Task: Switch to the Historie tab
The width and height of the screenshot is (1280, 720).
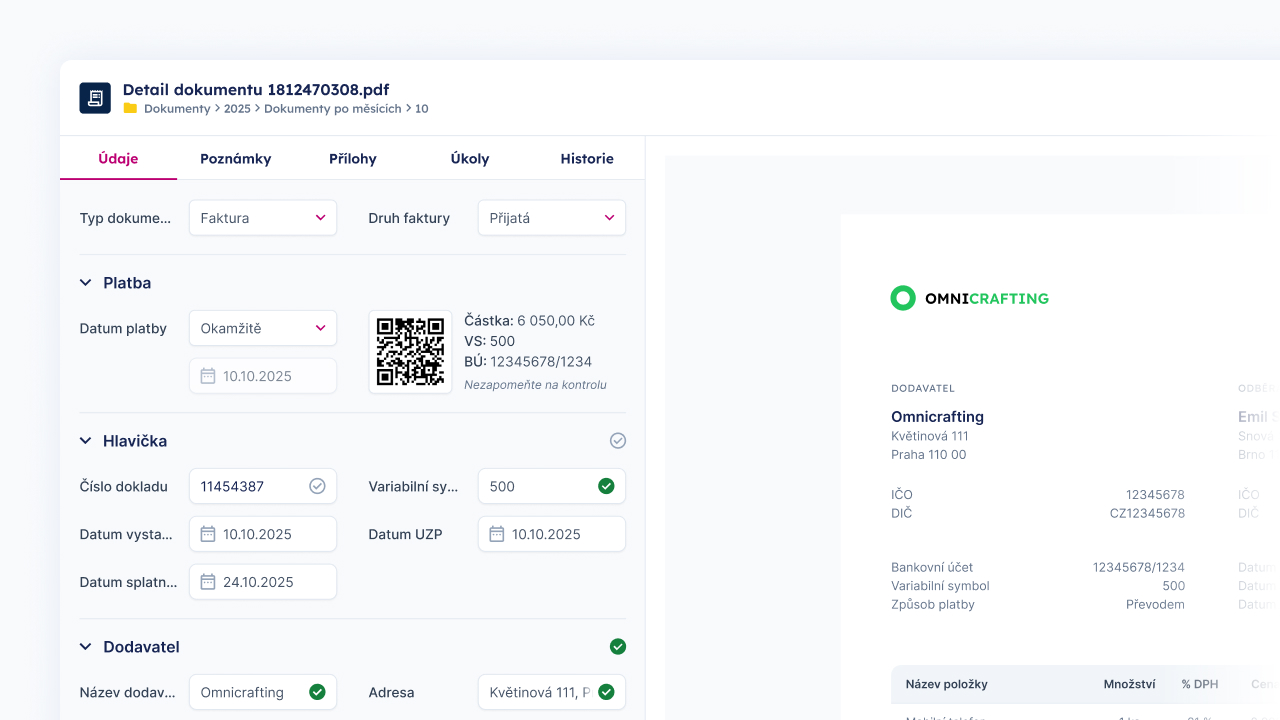Action: tap(587, 159)
